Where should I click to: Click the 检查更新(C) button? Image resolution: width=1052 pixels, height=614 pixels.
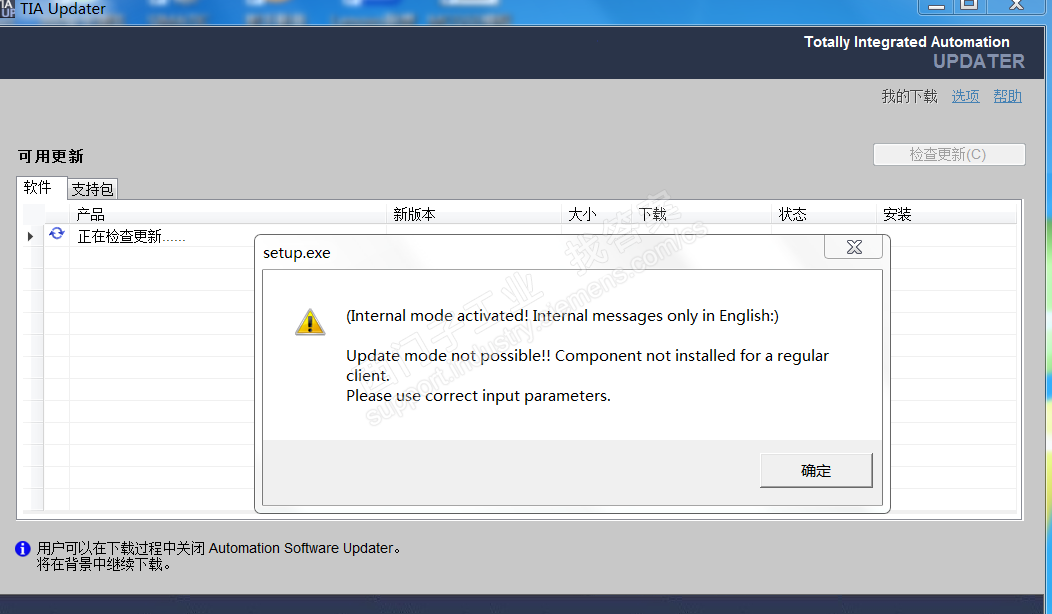click(x=949, y=154)
